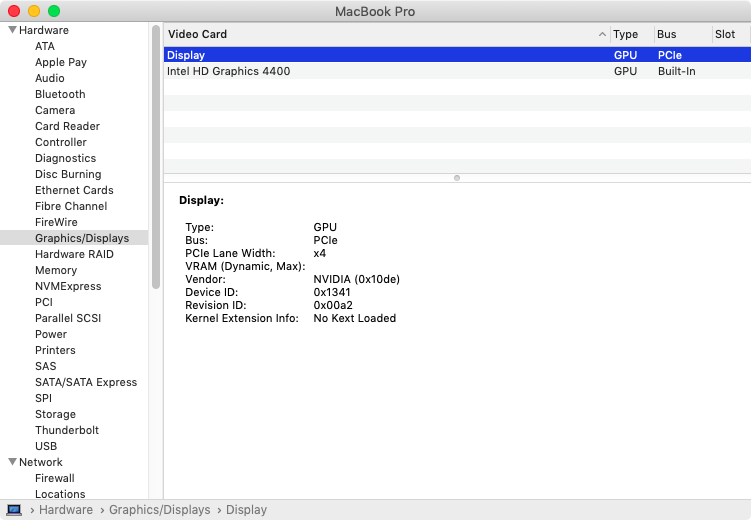Open SATA/SATA Express in the sidebar
751x520 pixels.
tap(86, 382)
